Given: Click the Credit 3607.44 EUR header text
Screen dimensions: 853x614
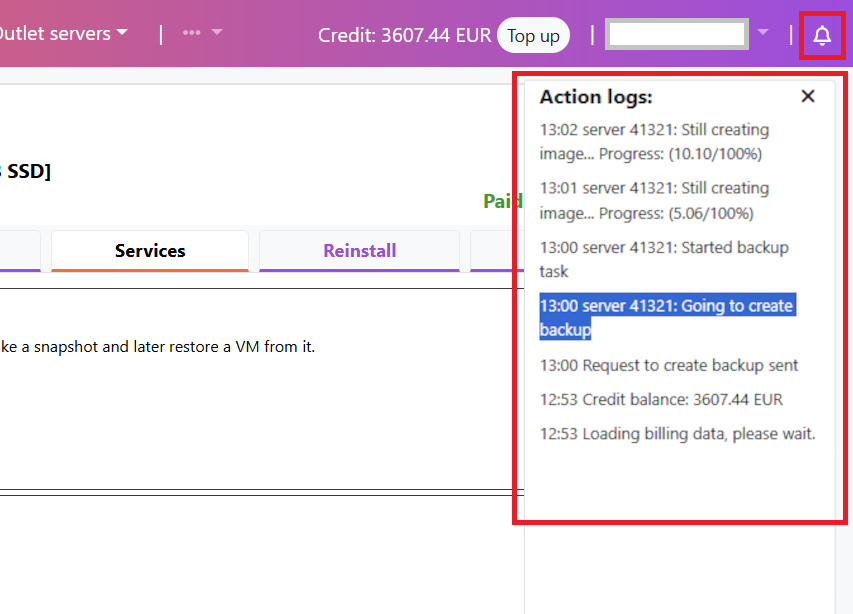Looking at the screenshot, I should (x=404, y=35).
